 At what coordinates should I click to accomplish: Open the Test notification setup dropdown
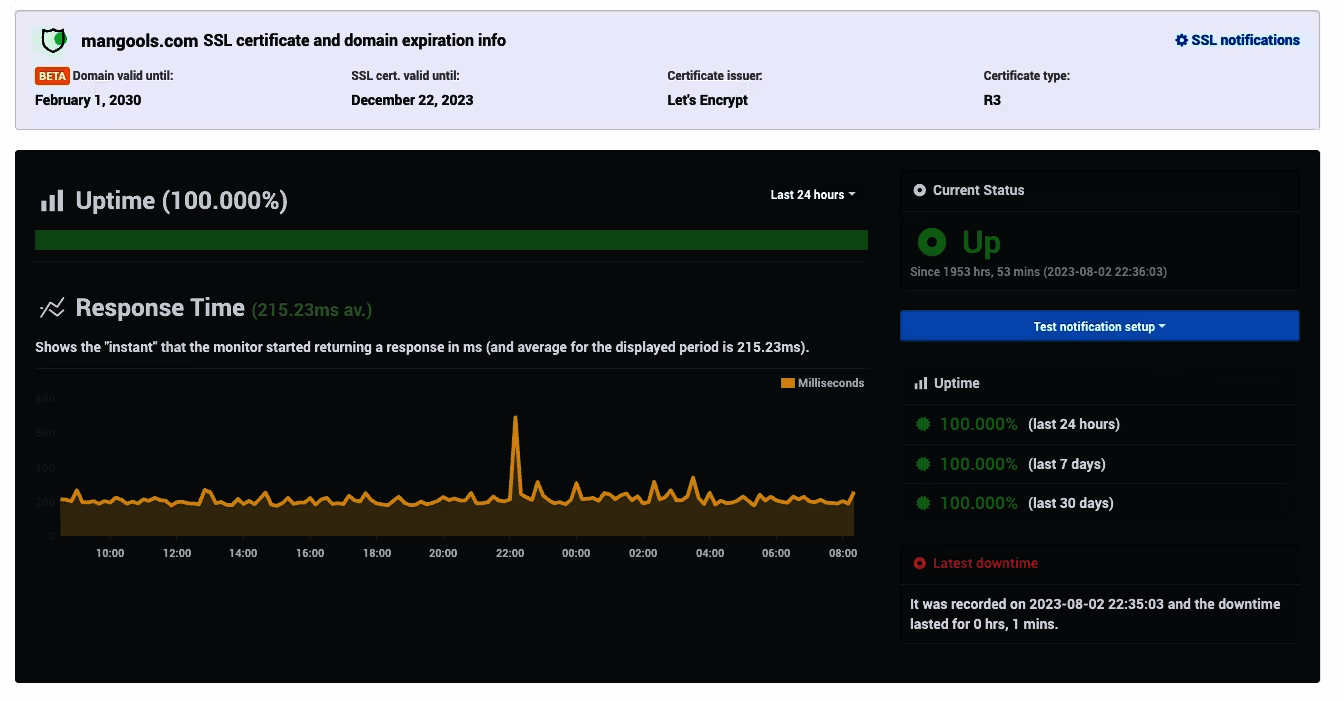(1099, 326)
